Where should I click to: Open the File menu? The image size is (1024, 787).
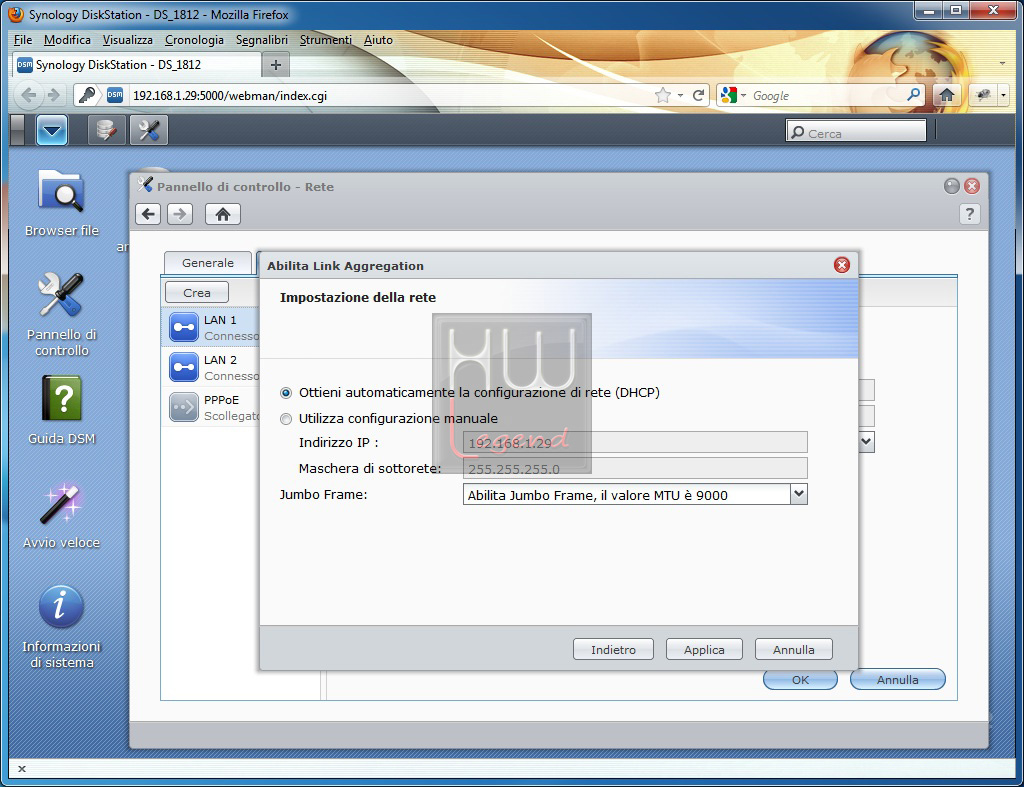point(23,40)
